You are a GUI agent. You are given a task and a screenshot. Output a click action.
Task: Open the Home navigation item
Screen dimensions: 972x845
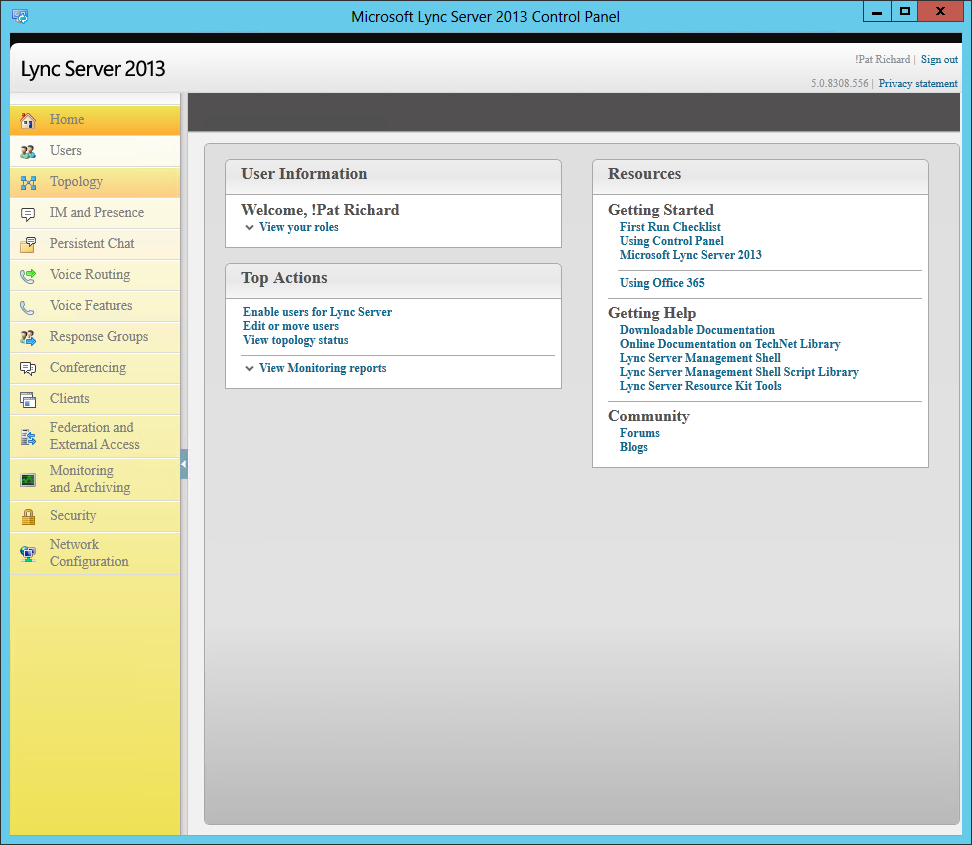[95, 120]
